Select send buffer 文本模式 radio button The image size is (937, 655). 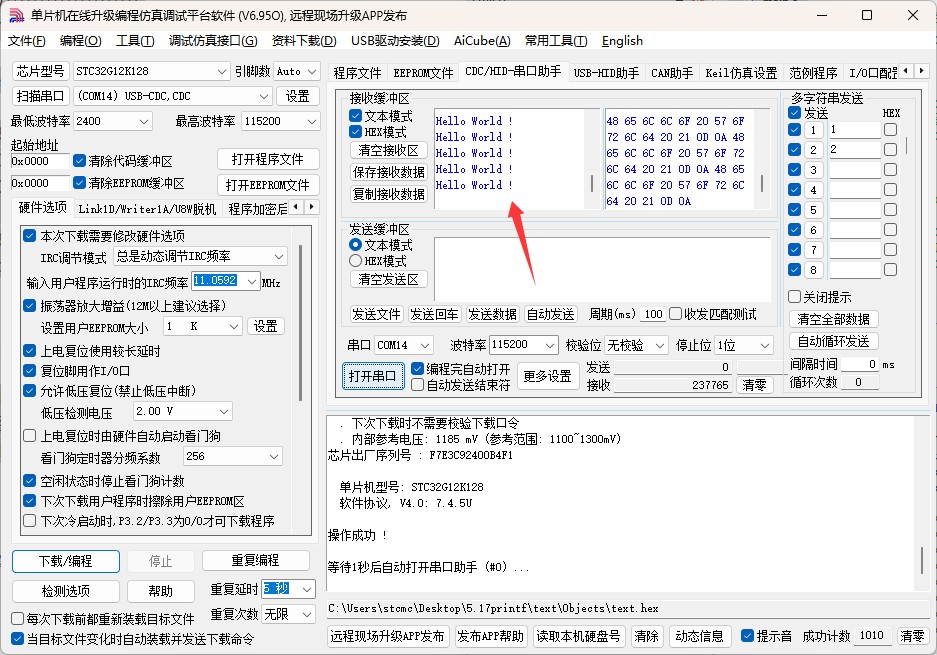coord(356,245)
